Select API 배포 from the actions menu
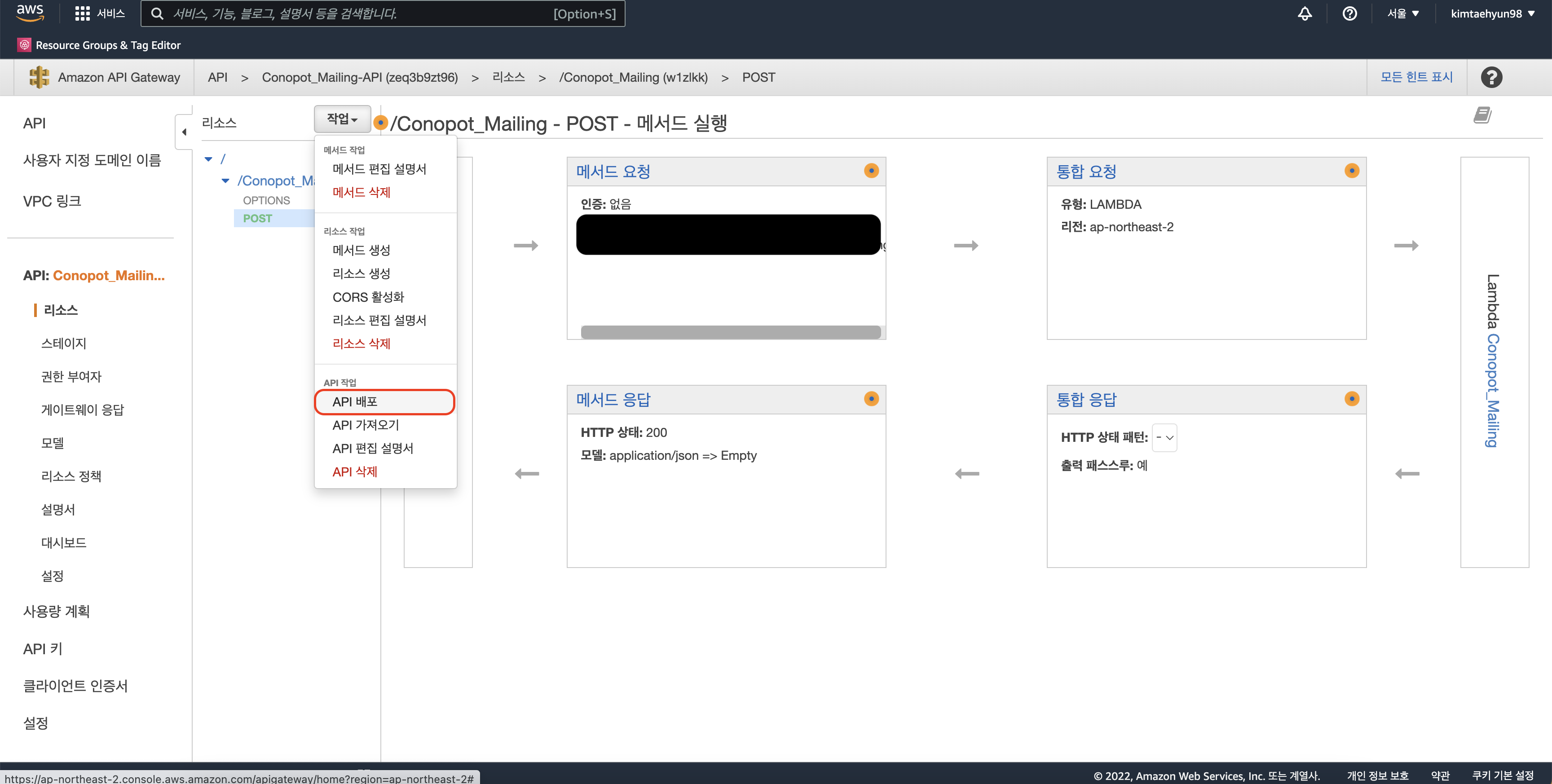This screenshot has height=784, width=1552. coord(355,401)
